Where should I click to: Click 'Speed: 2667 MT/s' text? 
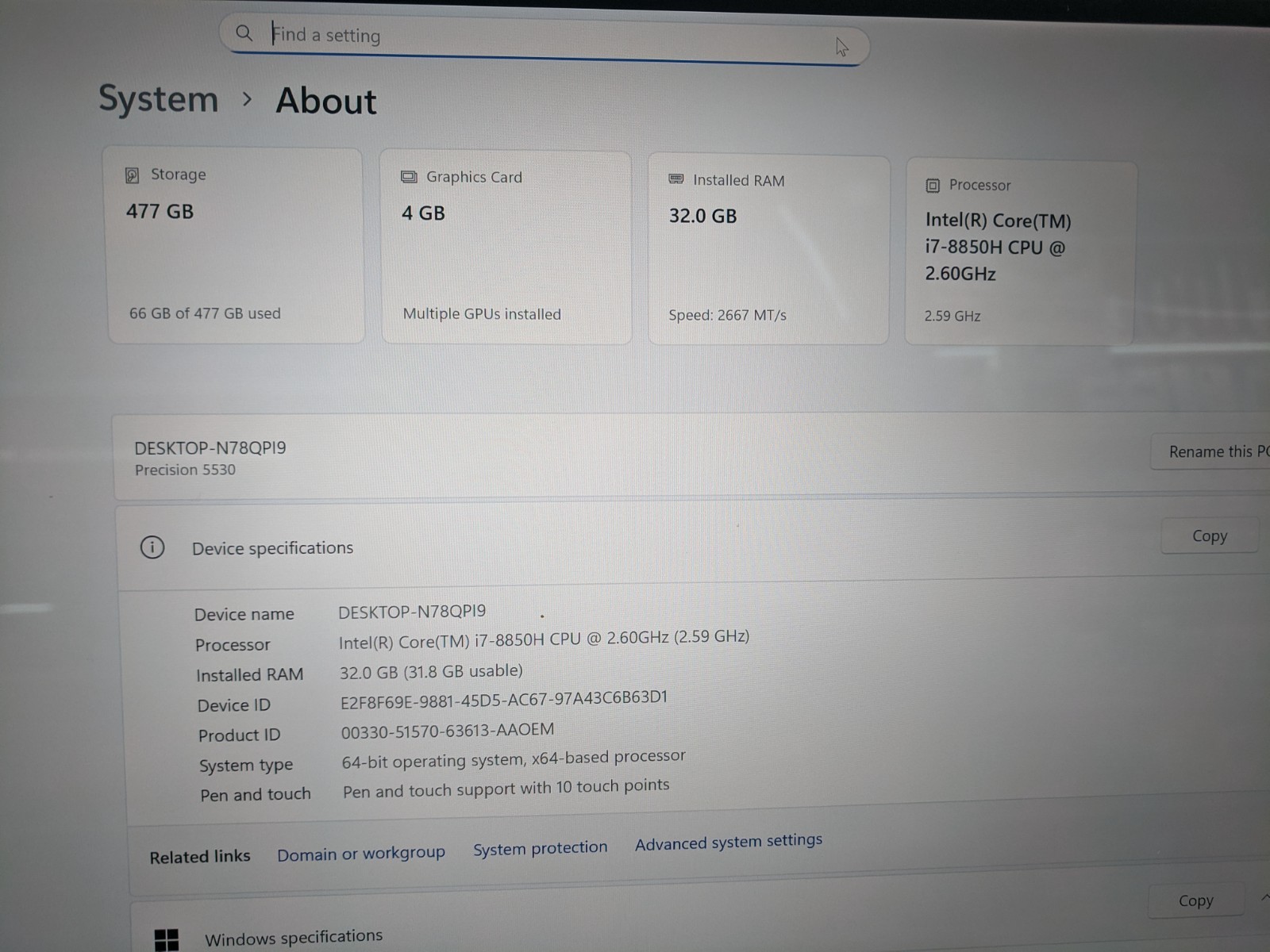point(727,315)
